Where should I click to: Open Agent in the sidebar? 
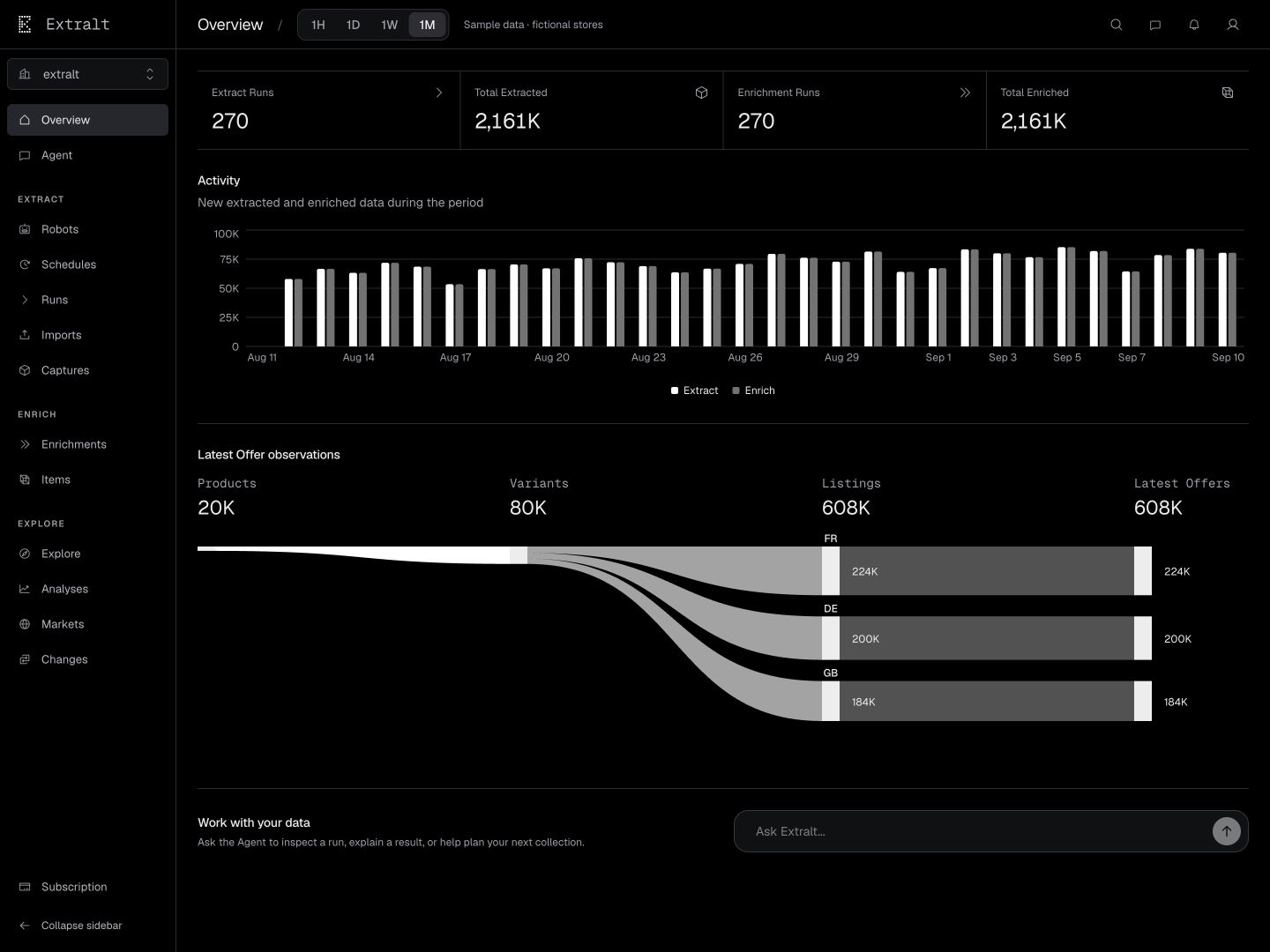click(87, 155)
